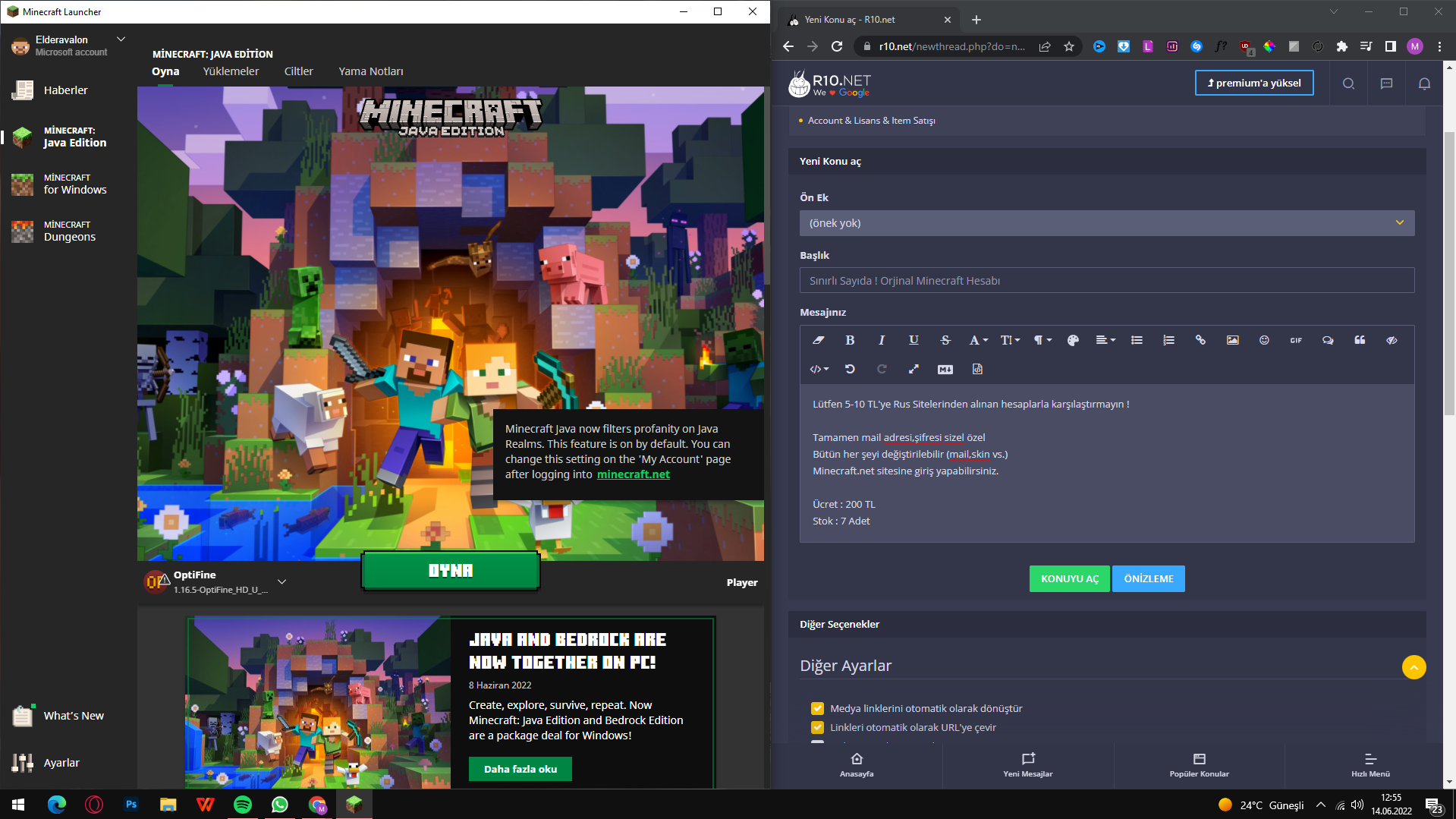Open WhatsApp from the taskbar
Viewport: 1456px width, 819px height.
[x=280, y=805]
